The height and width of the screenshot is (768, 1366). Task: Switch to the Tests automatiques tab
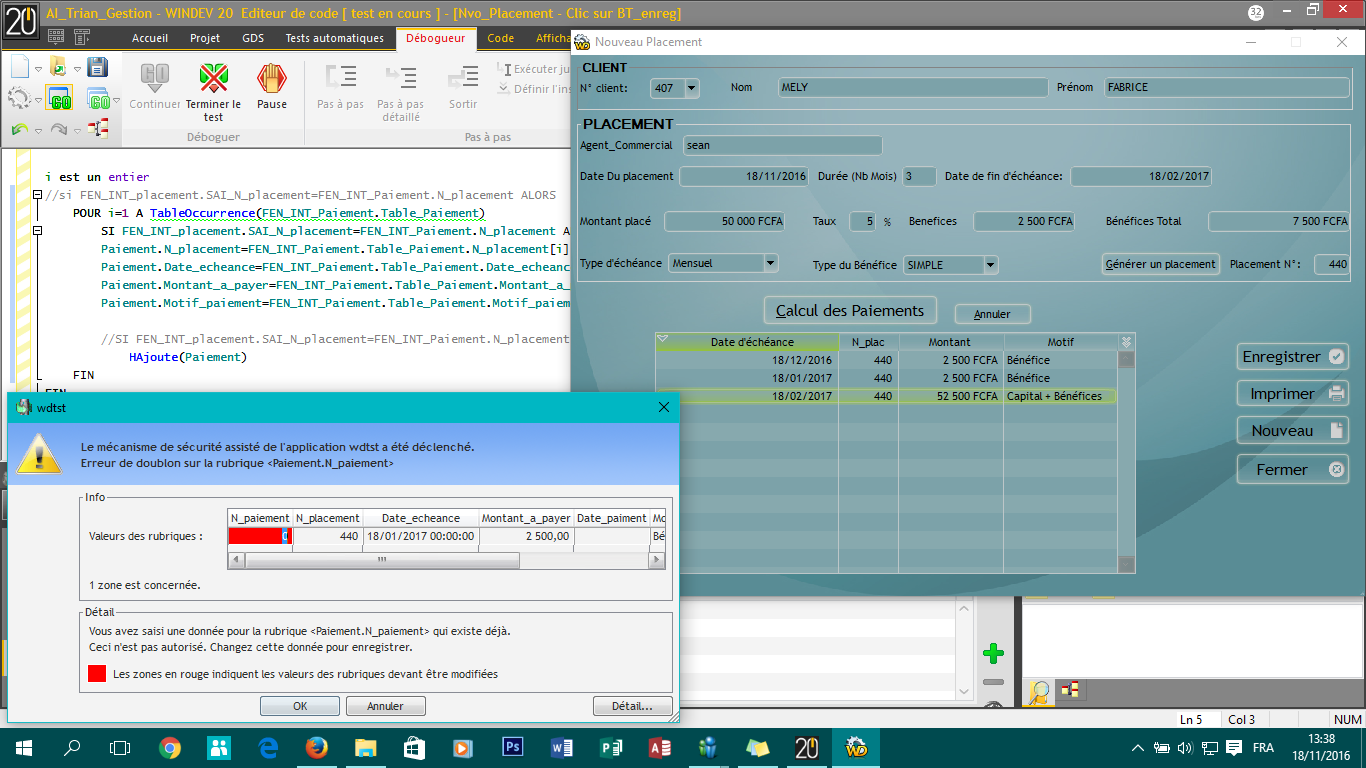coord(334,38)
